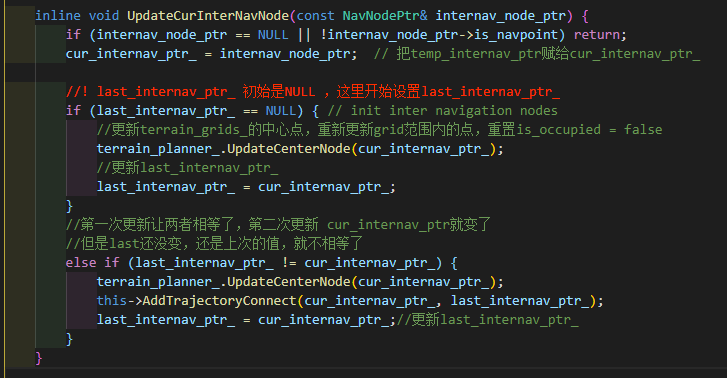Click the comment starting '//第一次更新'
The height and width of the screenshot is (378, 727).
[x=278, y=225]
